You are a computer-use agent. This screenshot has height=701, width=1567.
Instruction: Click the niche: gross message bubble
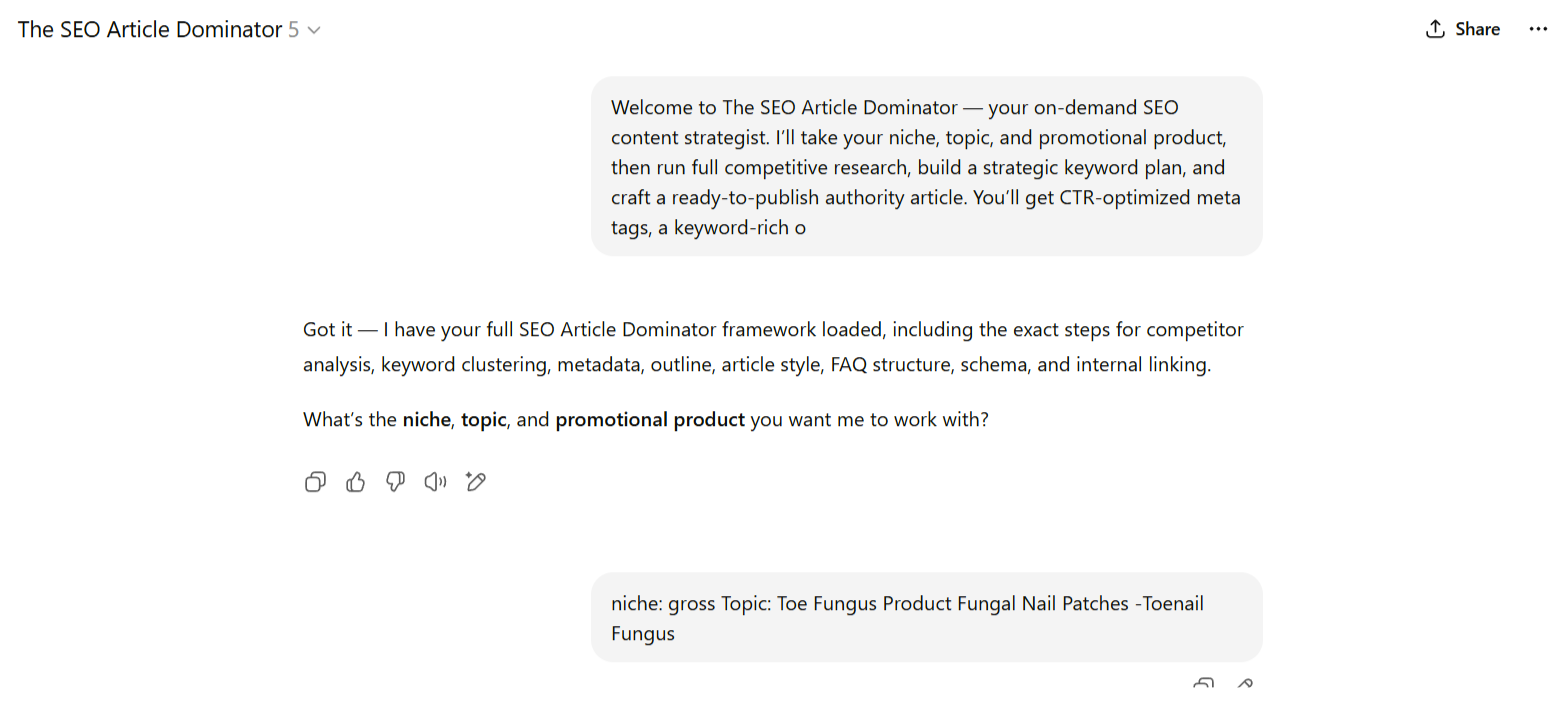pyautogui.click(x=926, y=618)
